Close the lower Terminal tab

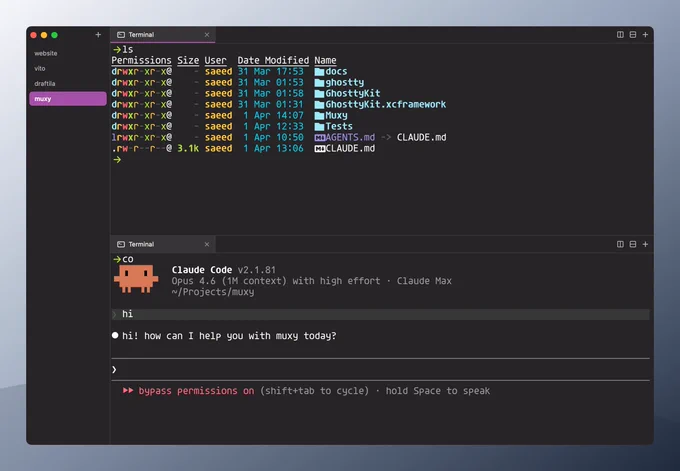(x=207, y=244)
